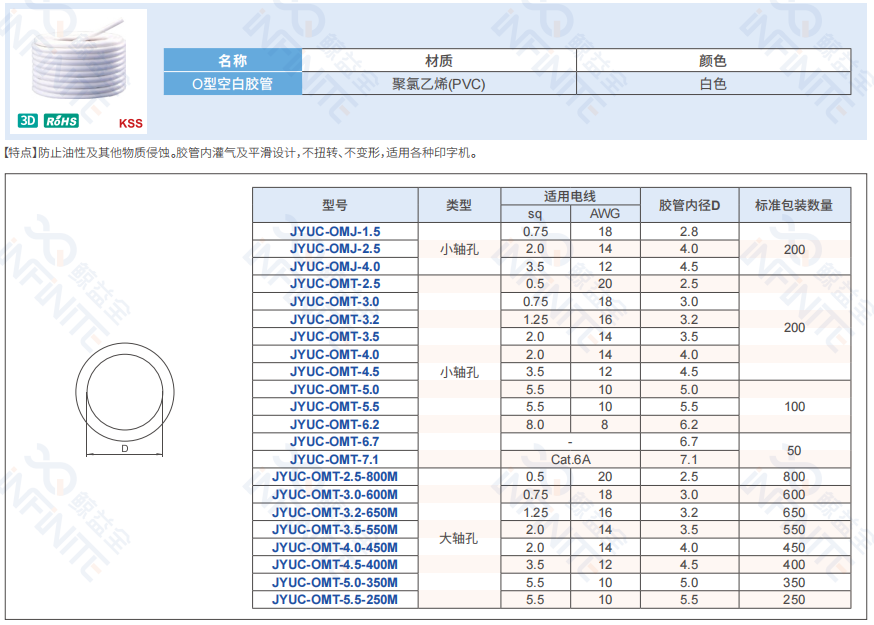Image resolution: width=874 pixels, height=625 pixels.
Task: Select model JYUC-OMT-6.7
Action: click(335, 442)
